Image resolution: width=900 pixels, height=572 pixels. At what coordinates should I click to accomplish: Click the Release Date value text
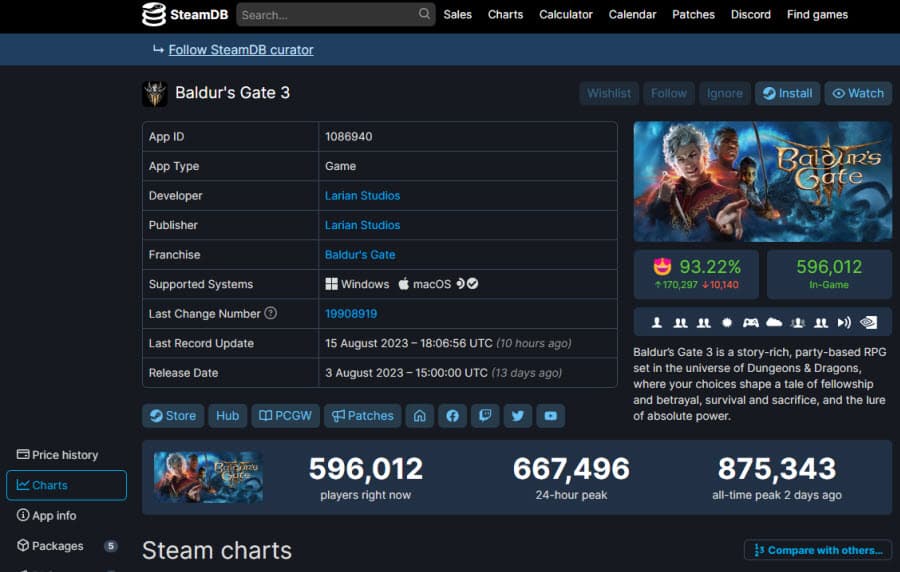coord(443,373)
